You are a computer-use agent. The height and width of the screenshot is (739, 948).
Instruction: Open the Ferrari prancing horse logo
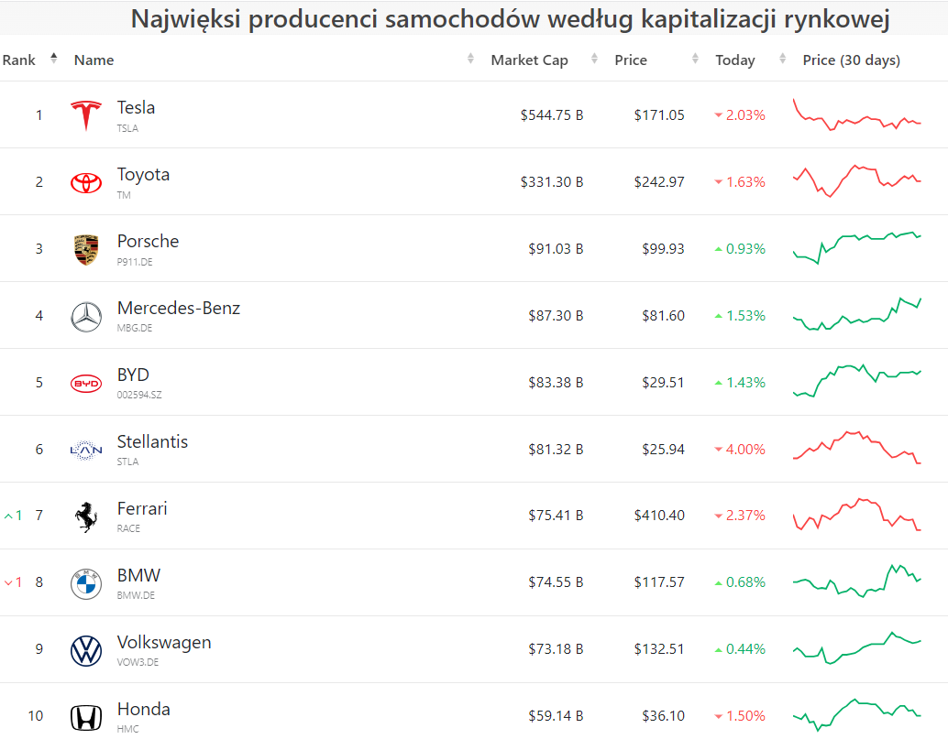[x=86, y=516]
